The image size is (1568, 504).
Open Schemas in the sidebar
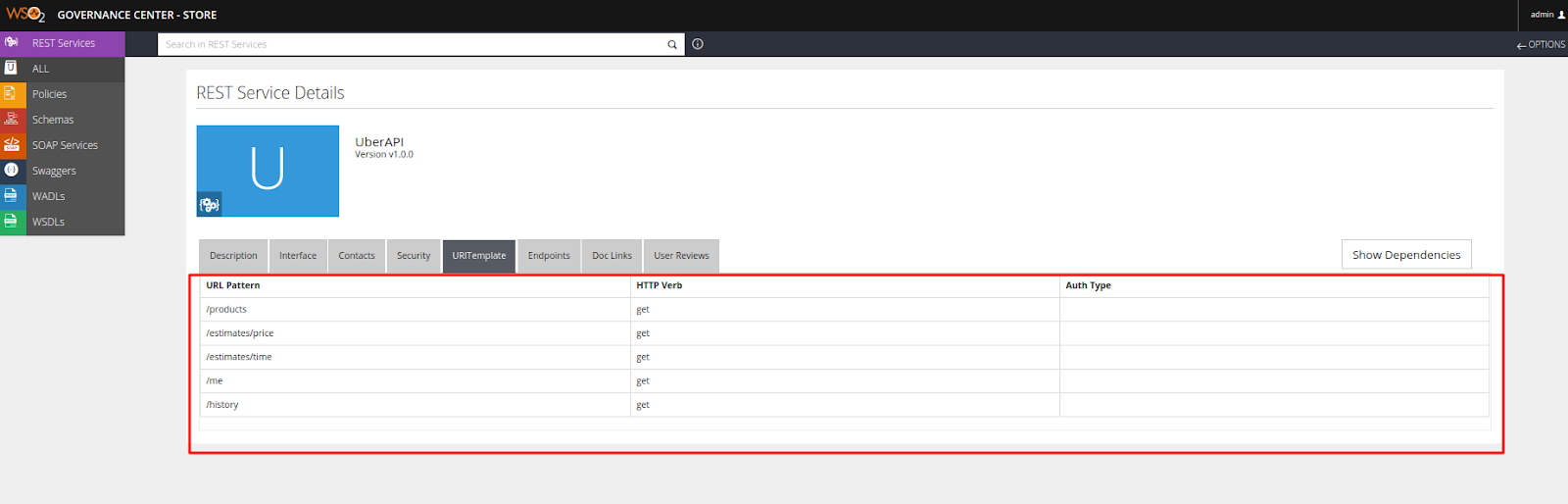pyautogui.click(x=63, y=120)
